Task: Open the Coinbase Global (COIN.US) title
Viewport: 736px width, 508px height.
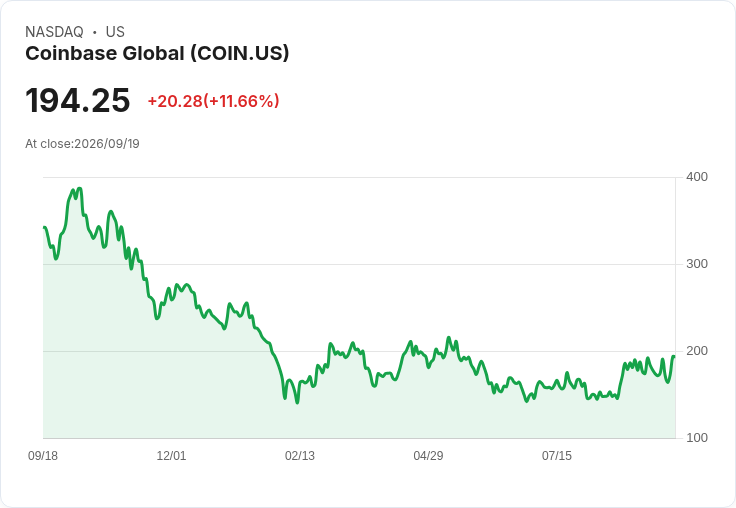Action: pyautogui.click(x=157, y=53)
